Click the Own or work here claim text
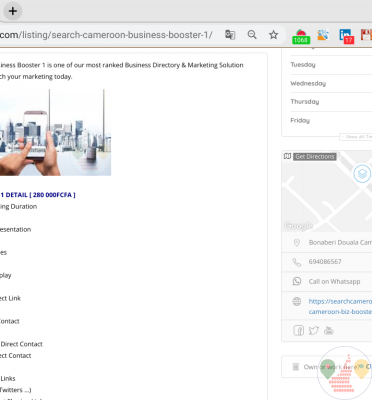 [332, 367]
